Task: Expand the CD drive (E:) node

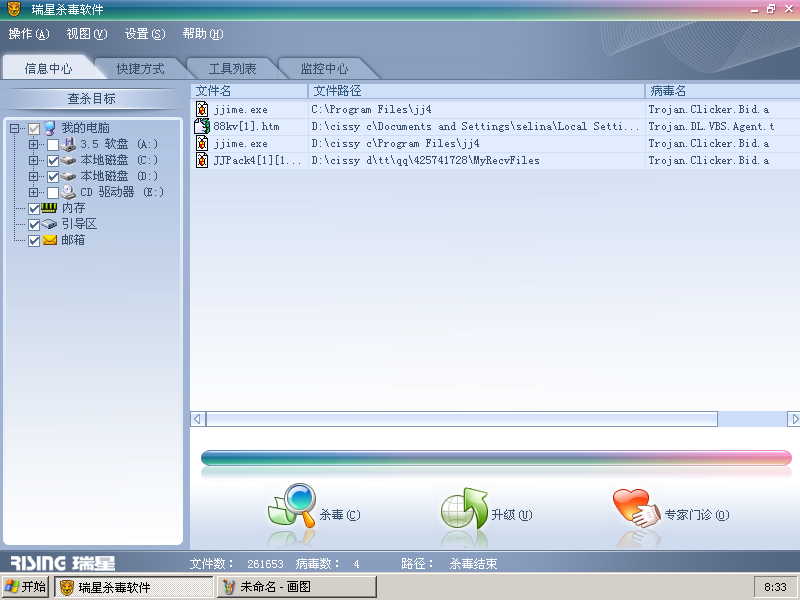Action: coord(34,192)
